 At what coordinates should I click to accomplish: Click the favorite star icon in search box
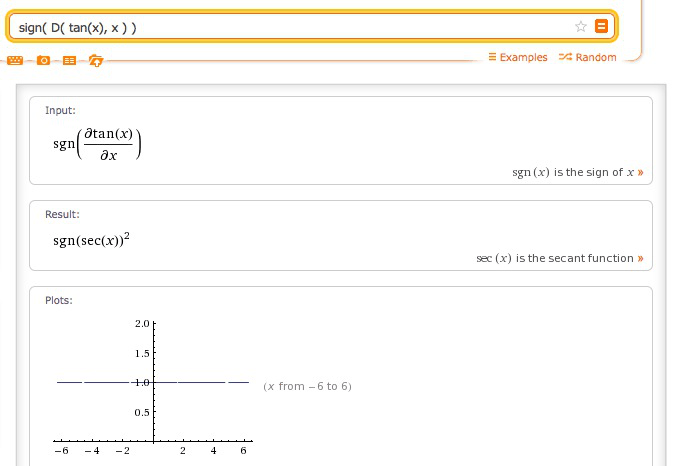581,27
